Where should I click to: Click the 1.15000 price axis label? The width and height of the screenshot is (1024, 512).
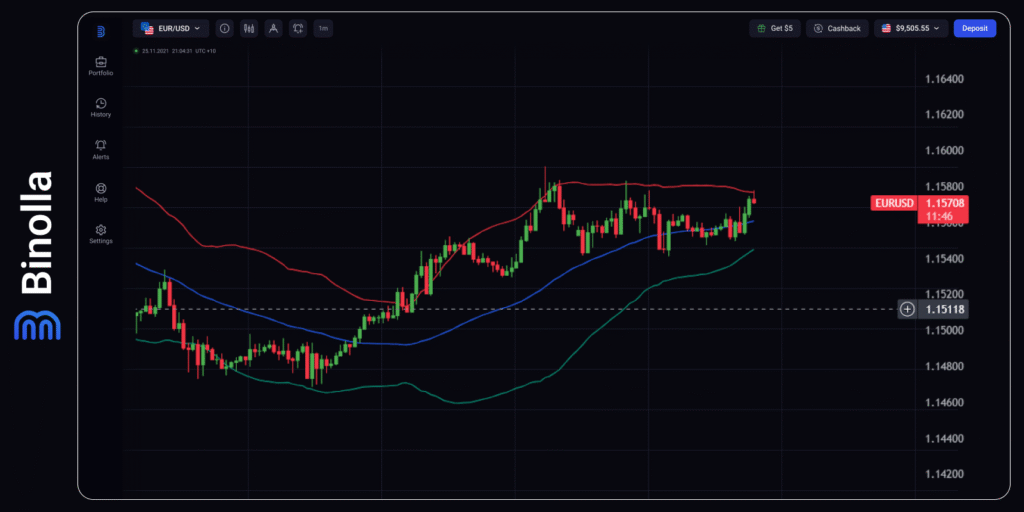pos(944,330)
